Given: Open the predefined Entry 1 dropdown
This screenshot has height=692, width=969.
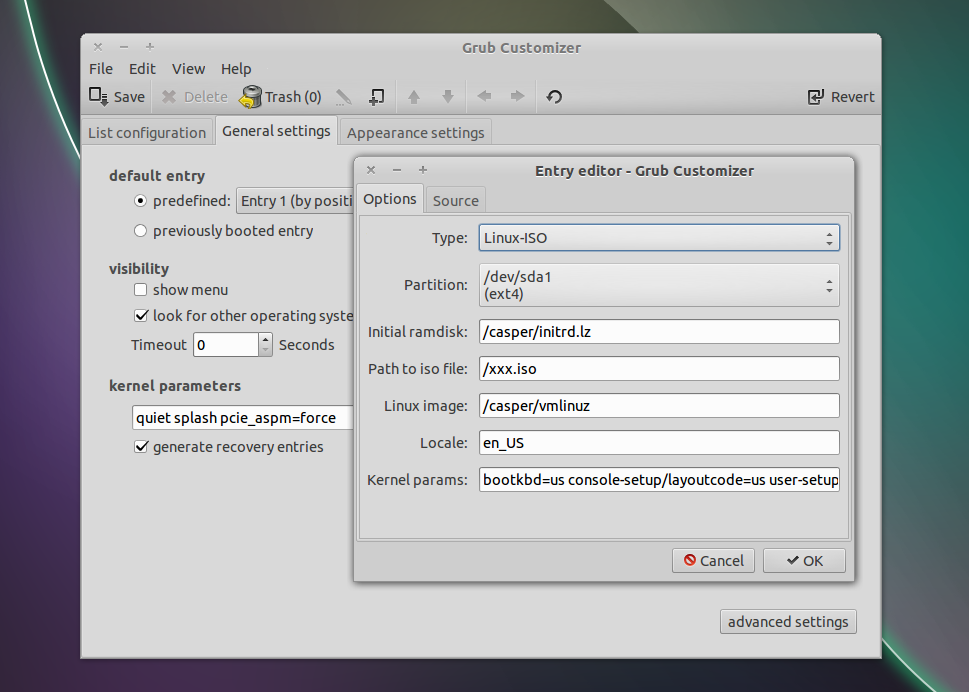Looking at the screenshot, I should tap(295, 201).
